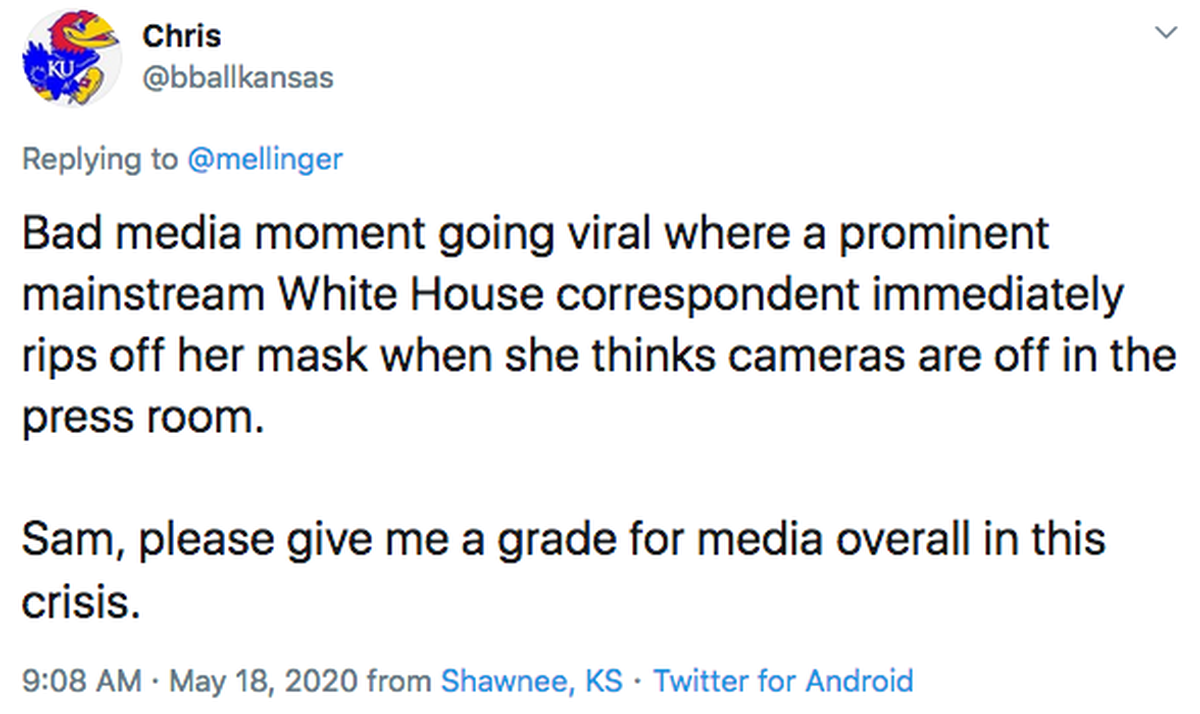The width and height of the screenshot is (1200, 714).
Task: Click the tweet's 'Bad media moment' paragraph
Action: coord(598,326)
